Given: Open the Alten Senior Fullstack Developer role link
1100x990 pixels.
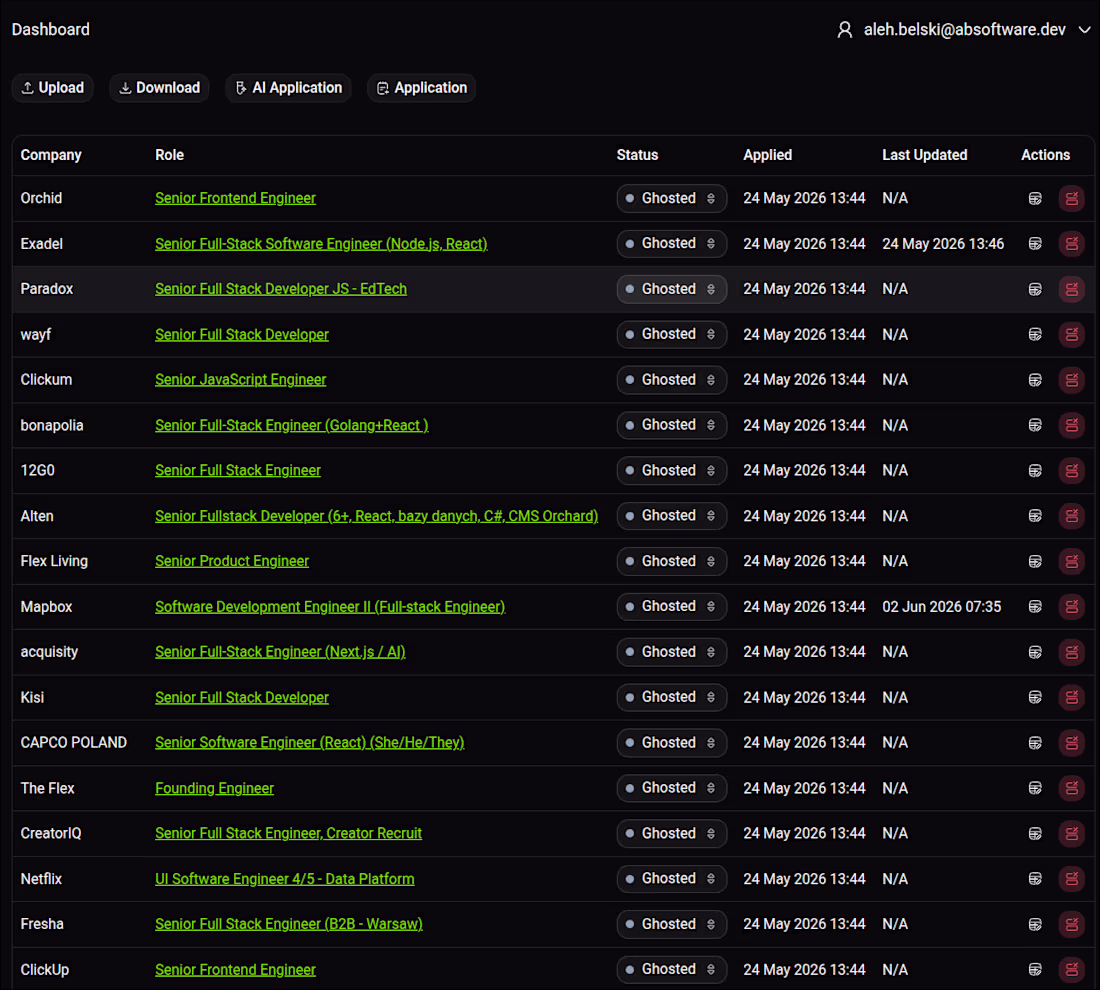Looking at the screenshot, I should (377, 516).
